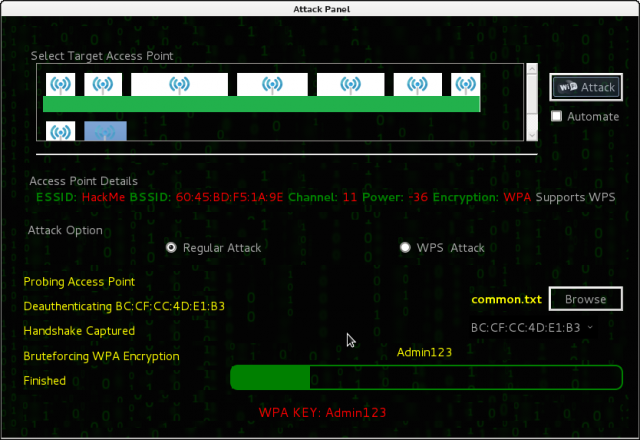Click the highlighted blue access point

(105, 131)
